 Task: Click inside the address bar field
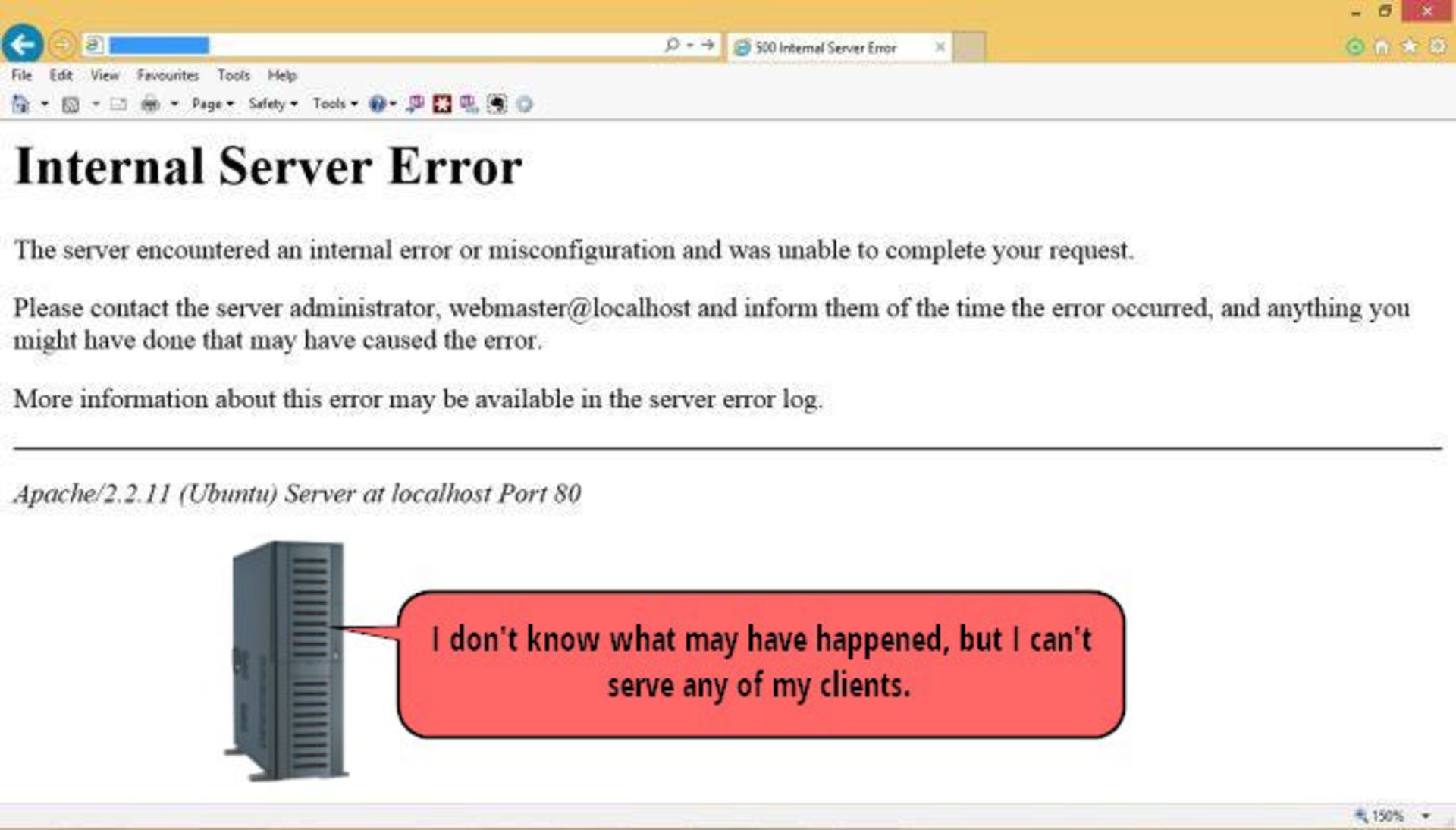(425, 46)
